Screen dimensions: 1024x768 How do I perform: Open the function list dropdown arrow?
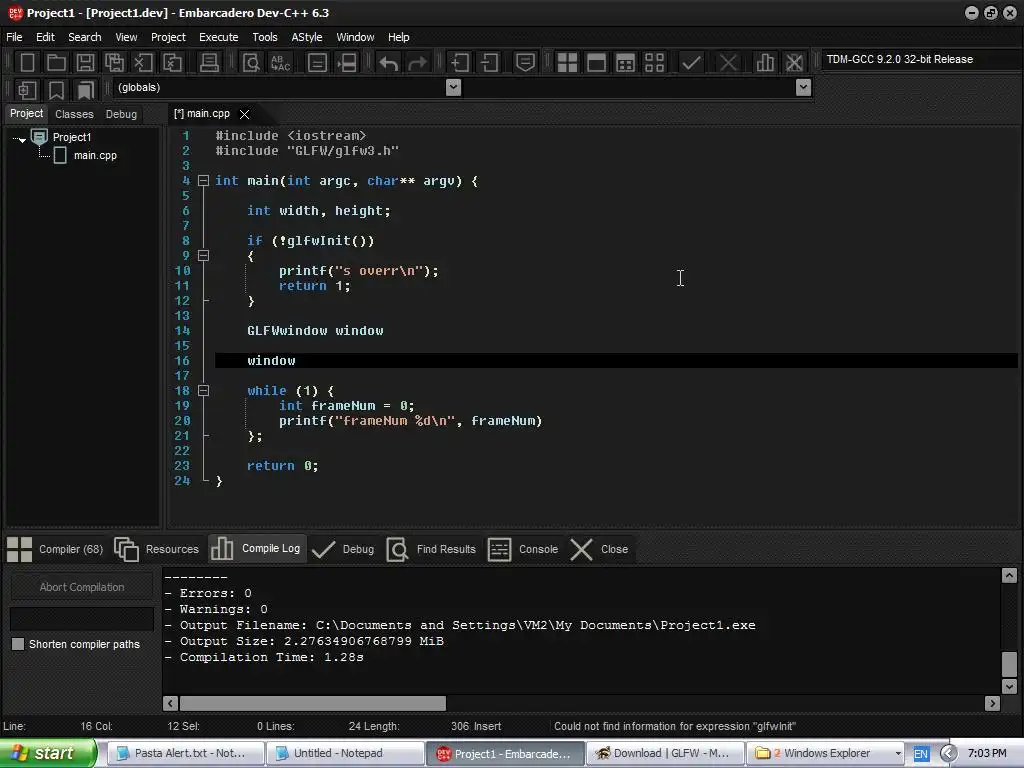[x=803, y=88]
